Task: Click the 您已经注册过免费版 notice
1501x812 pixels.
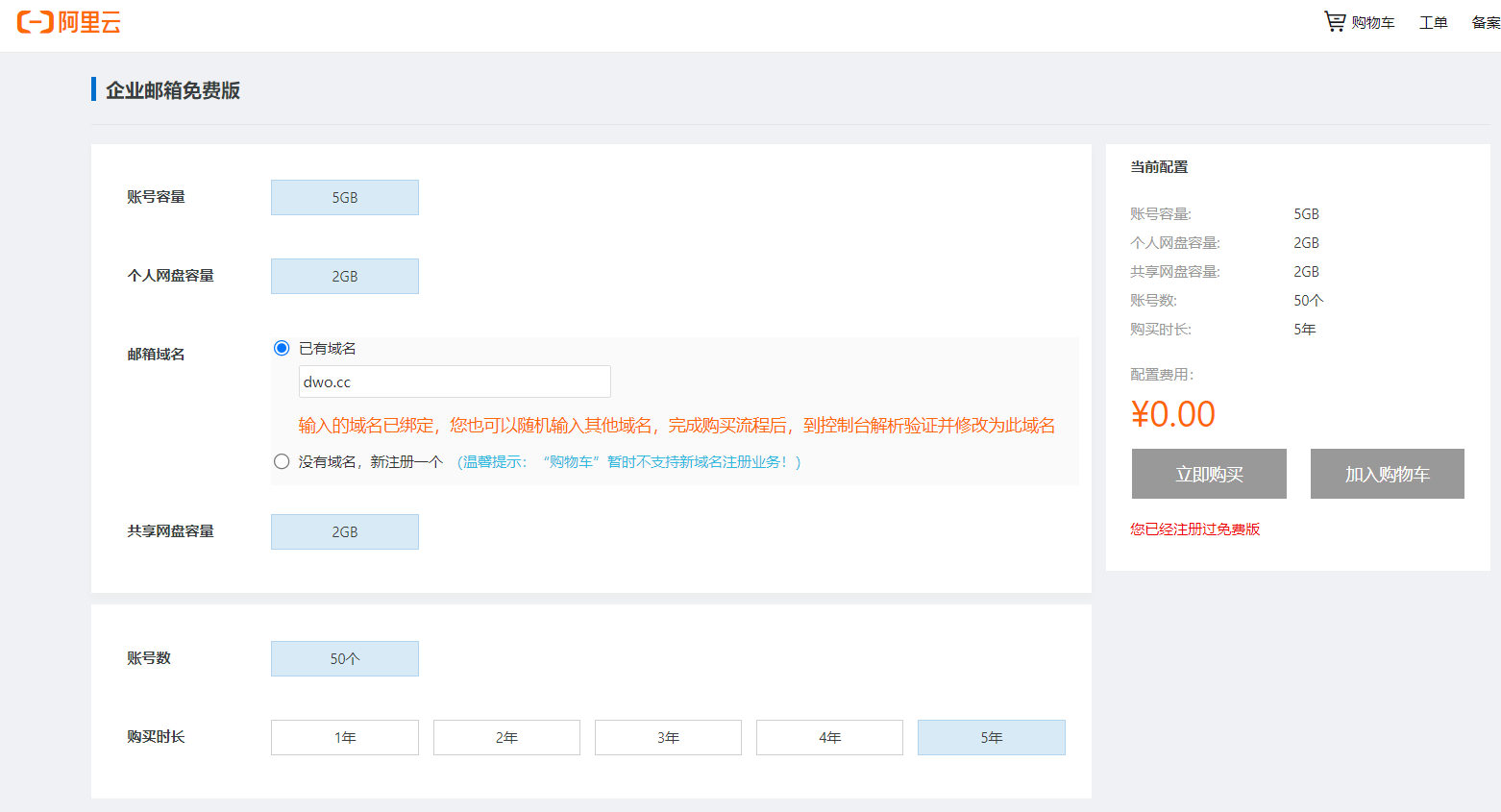Action: pos(1195,529)
